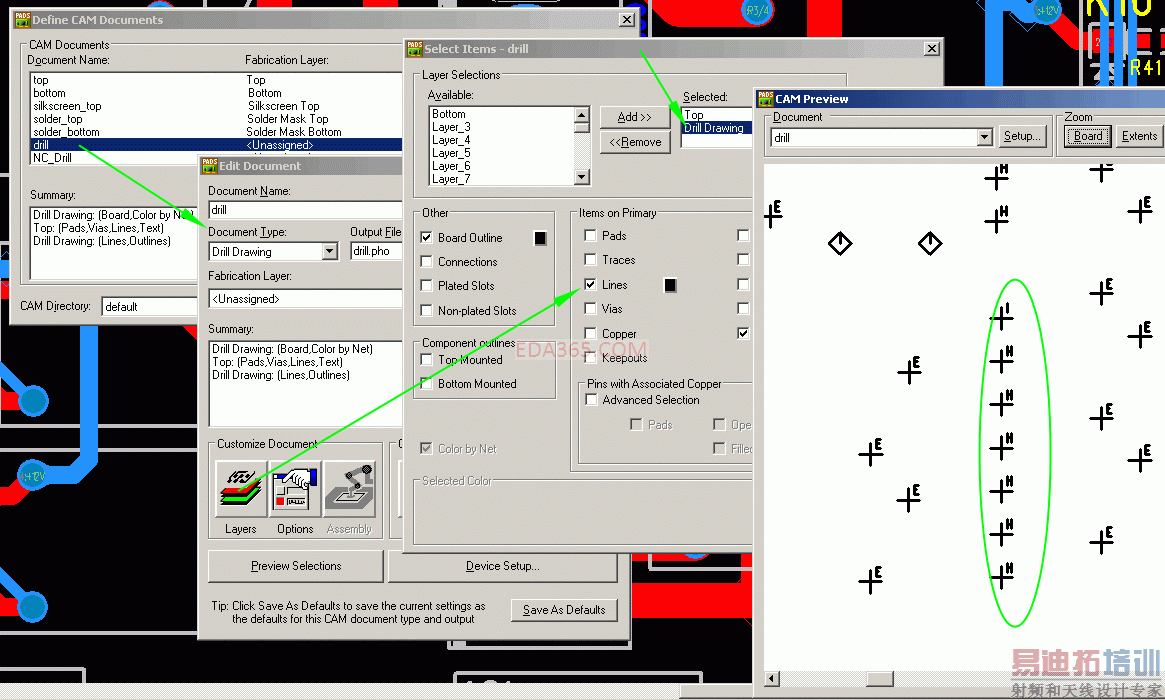Click the disabled Assembly icon
This screenshot has width=1165, height=700.
349,489
